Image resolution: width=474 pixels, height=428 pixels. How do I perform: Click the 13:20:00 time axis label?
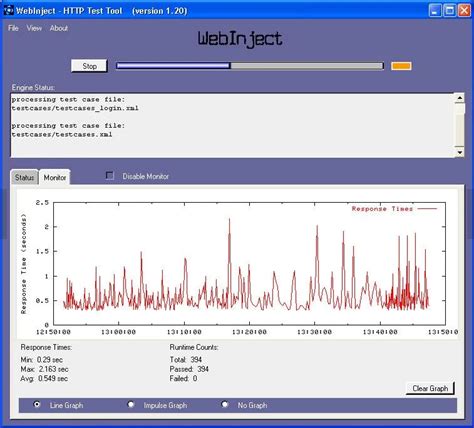pos(249,332)
